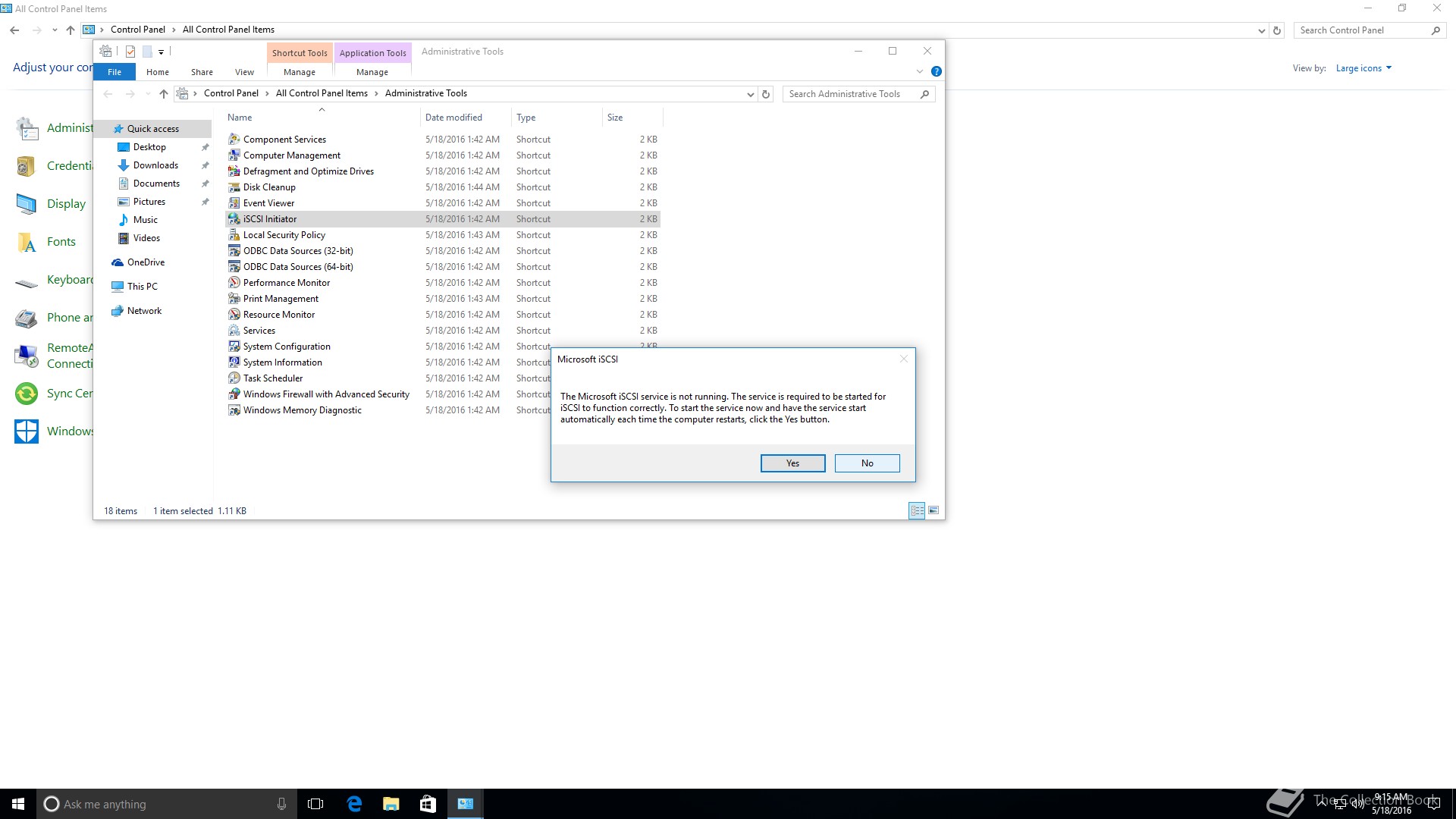Image resolution: width=1456 pixels, height=819 pixels.
Task: Select the System Configuration icon
Action: tap(234, 347)
